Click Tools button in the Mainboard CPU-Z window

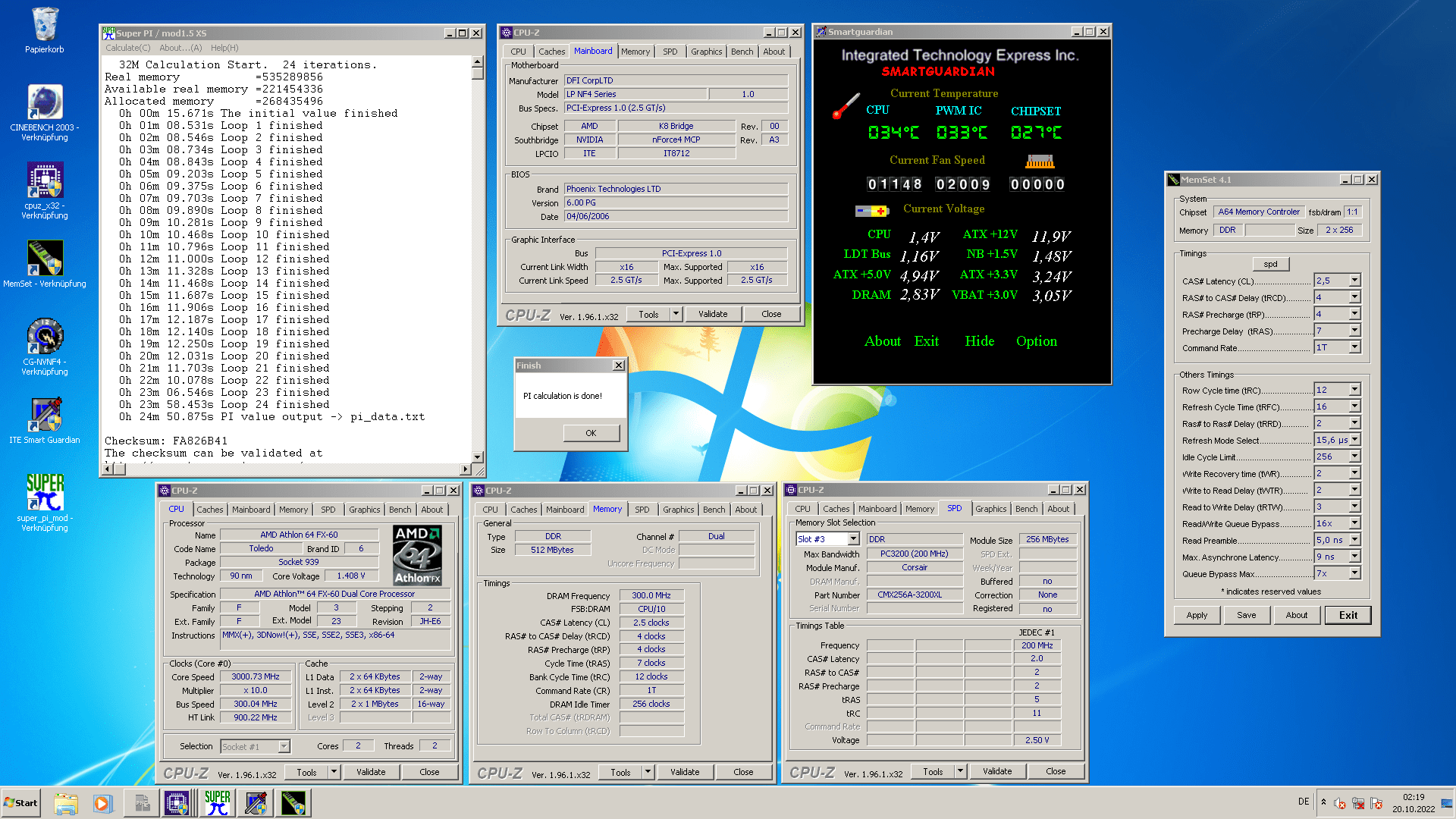pos(648,314)
